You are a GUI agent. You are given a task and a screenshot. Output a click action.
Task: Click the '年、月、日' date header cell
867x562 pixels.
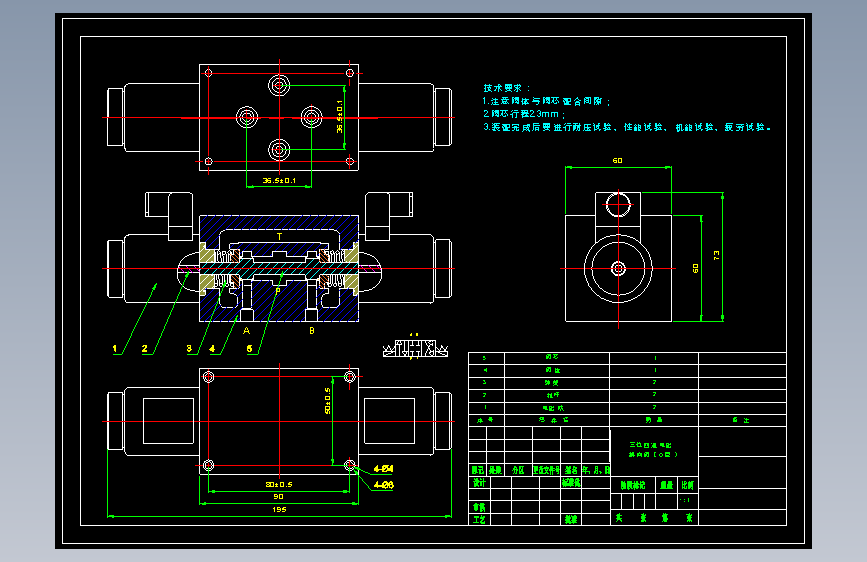tap(595, 470)
